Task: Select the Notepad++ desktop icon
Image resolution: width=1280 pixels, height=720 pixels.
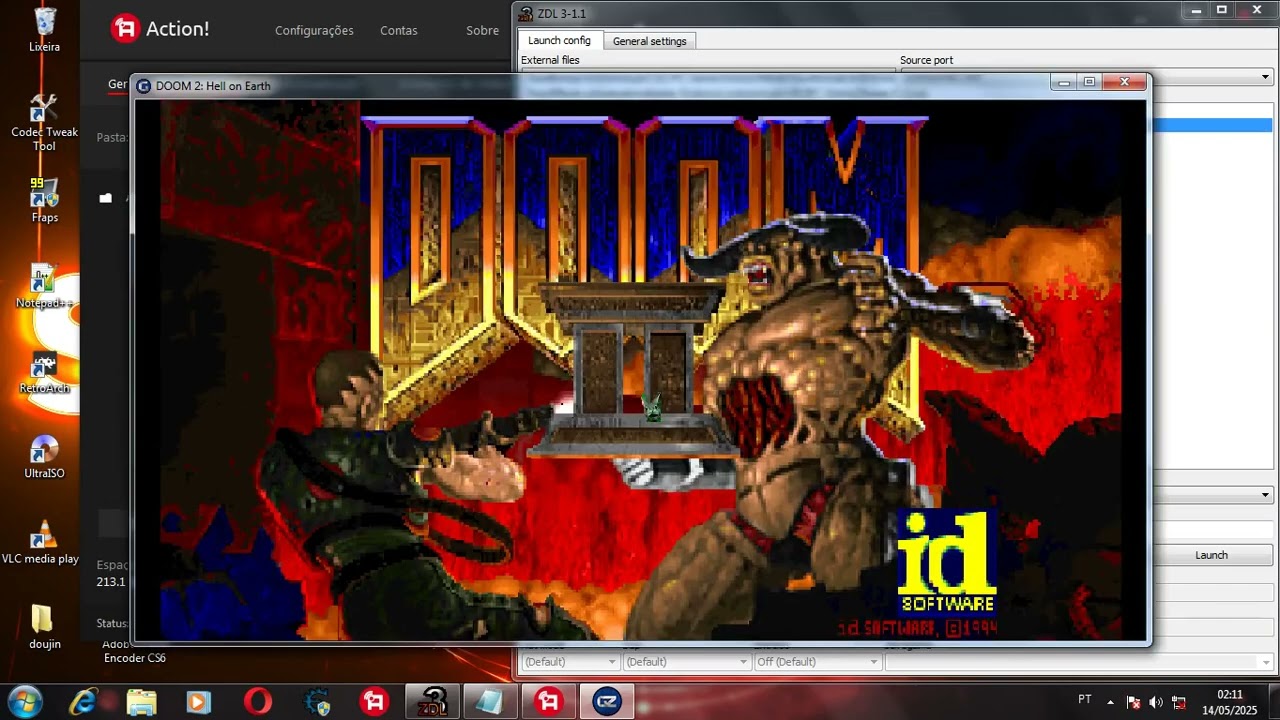Action: 44,286
